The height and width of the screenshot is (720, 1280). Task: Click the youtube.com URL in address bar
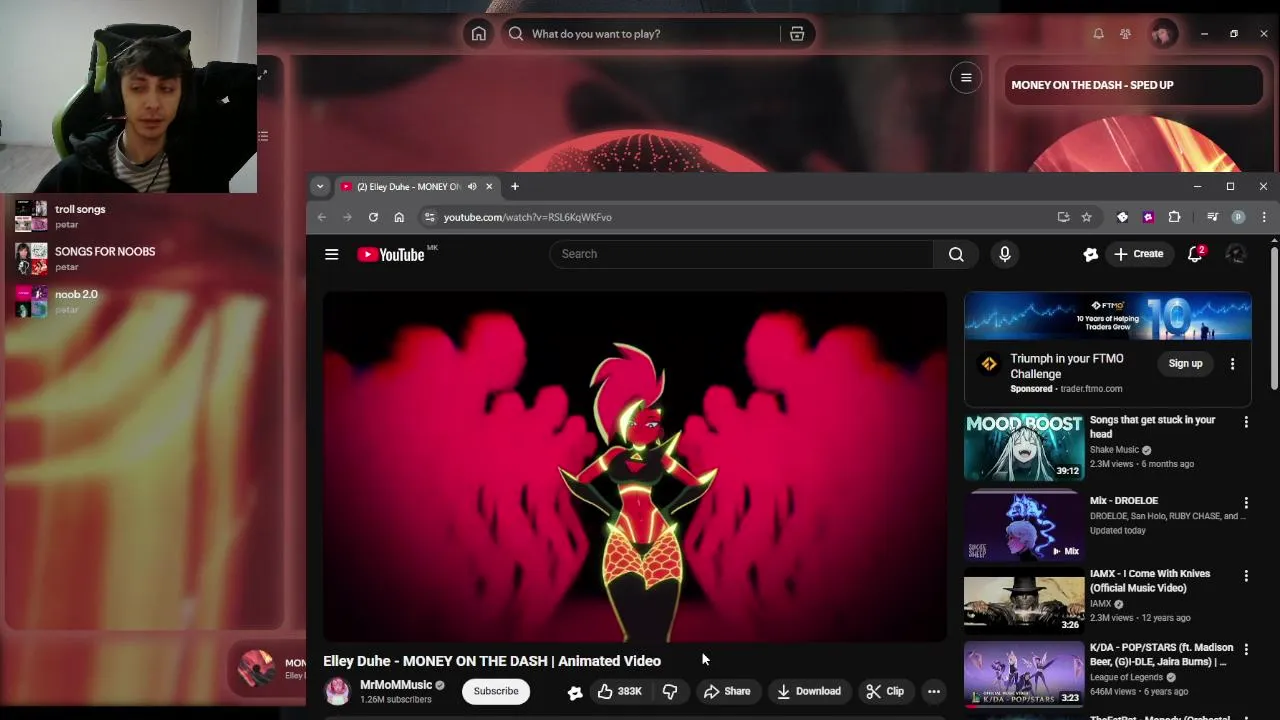coord(528,217)
